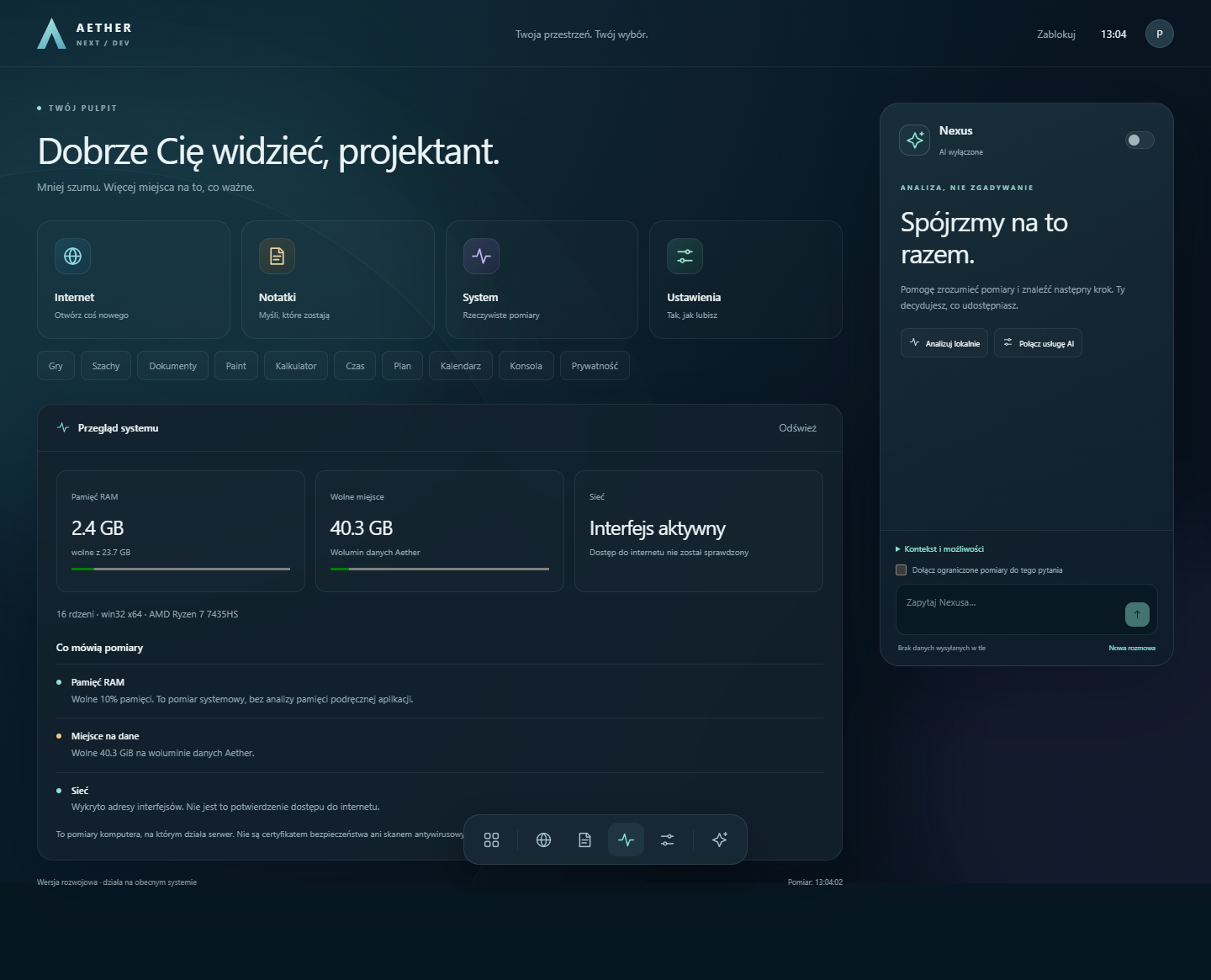The width and height of the screenshot is (1211, 980).
Task: Open the Gry shortcut
Action: (x=56, y=366)
